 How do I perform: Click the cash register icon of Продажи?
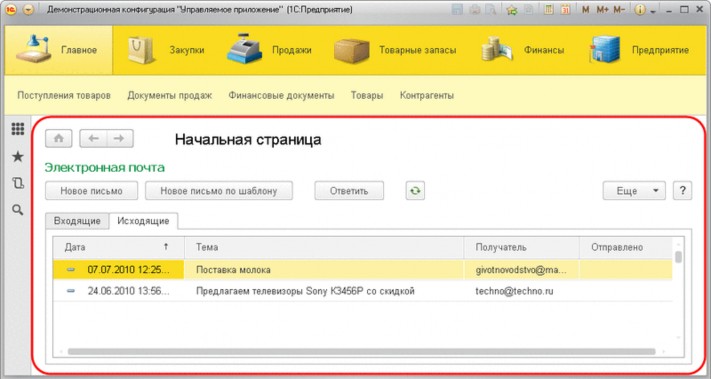pos(244,49)
